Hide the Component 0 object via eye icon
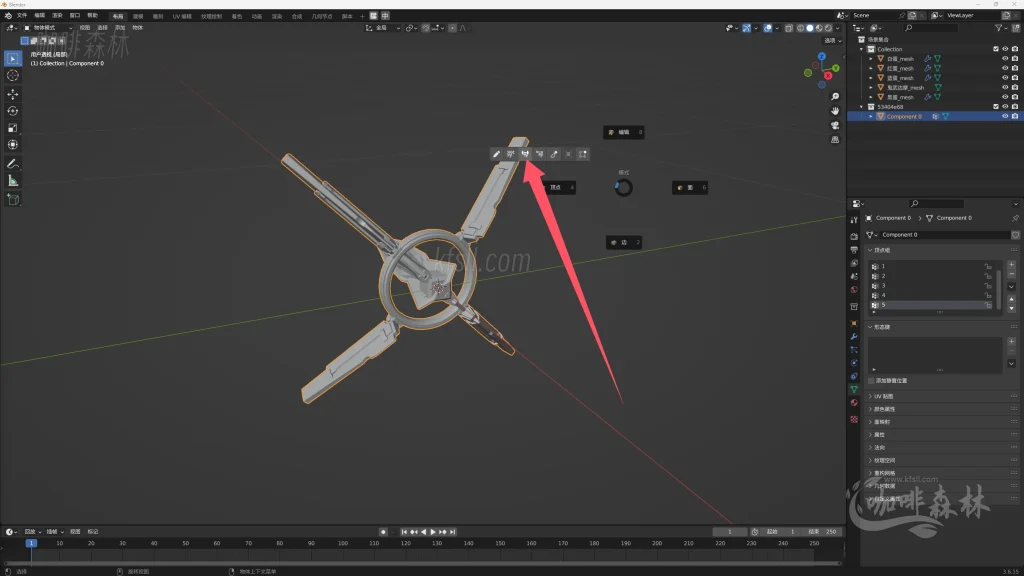1024x576 pixels. coord(1005,116)
